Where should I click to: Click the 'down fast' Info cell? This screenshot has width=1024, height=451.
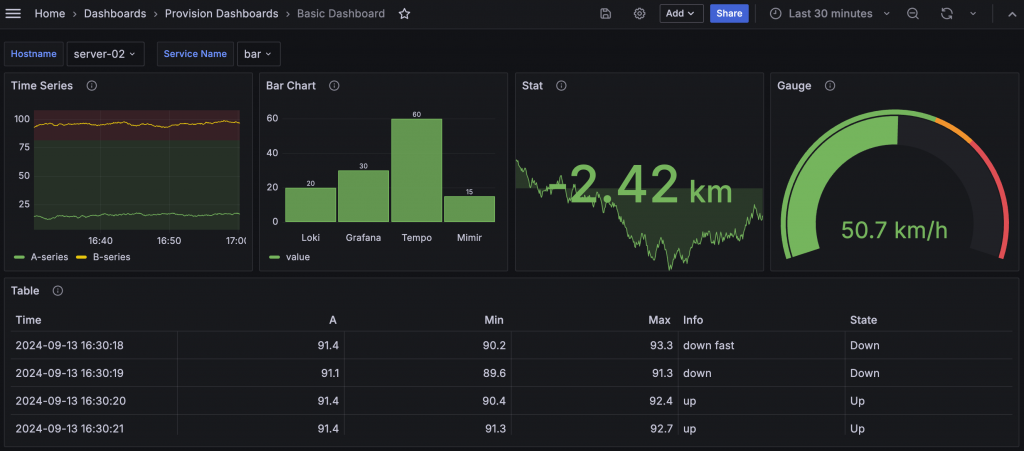pos(761,345)
